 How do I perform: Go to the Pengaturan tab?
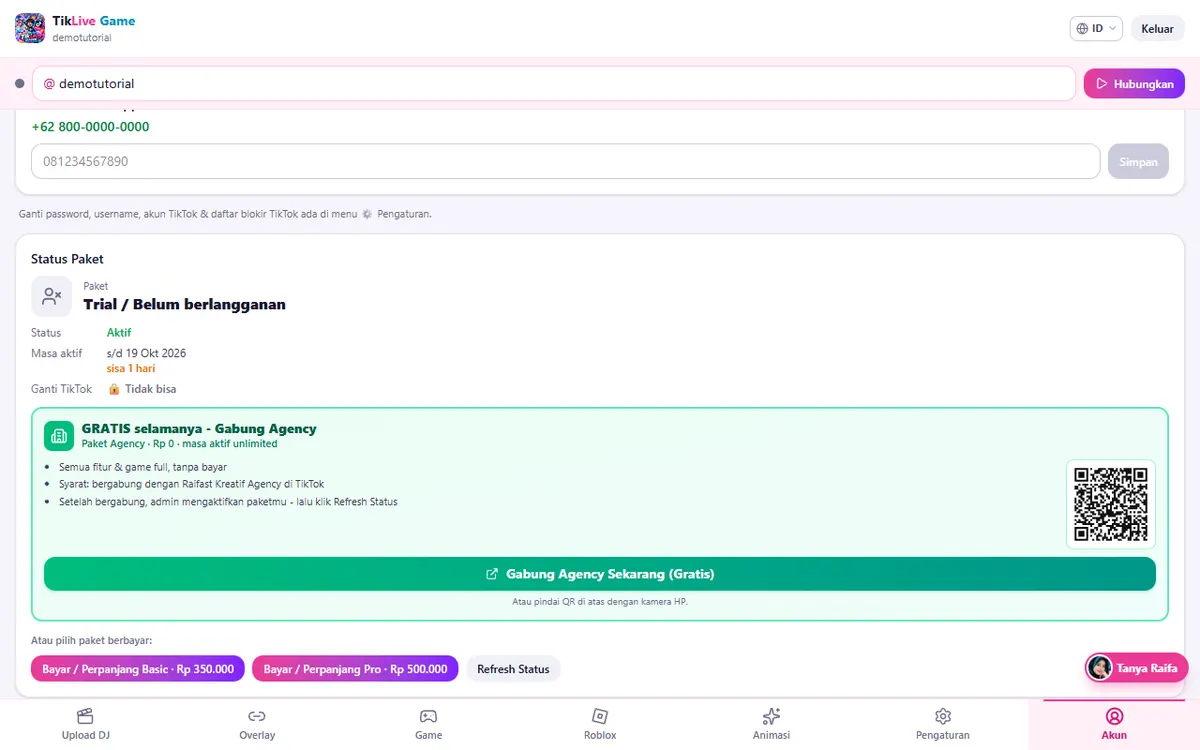point(943,724)
